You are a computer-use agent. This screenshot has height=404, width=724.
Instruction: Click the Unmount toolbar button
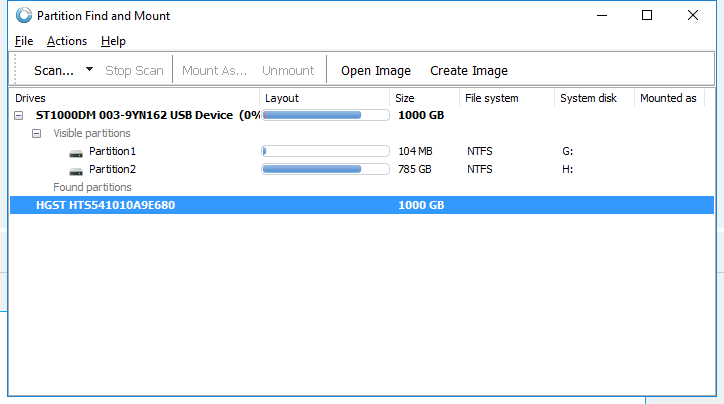pos(288,71)
